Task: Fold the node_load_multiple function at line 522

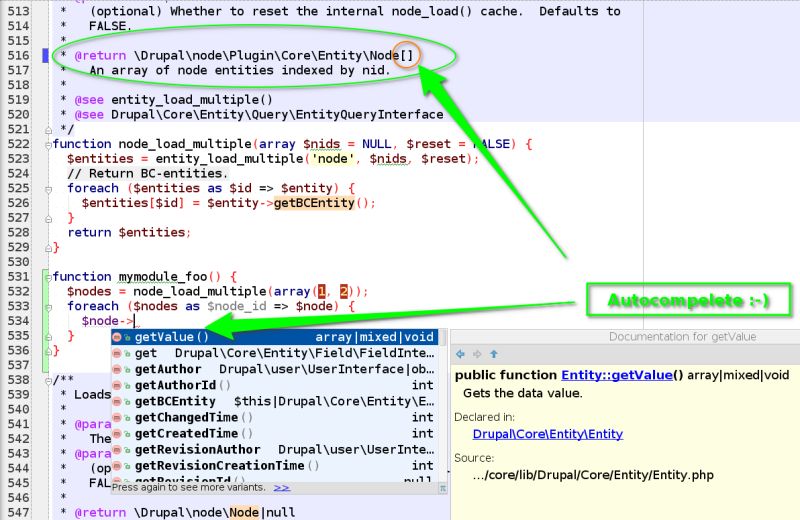Action: click(x=48, y=144)
